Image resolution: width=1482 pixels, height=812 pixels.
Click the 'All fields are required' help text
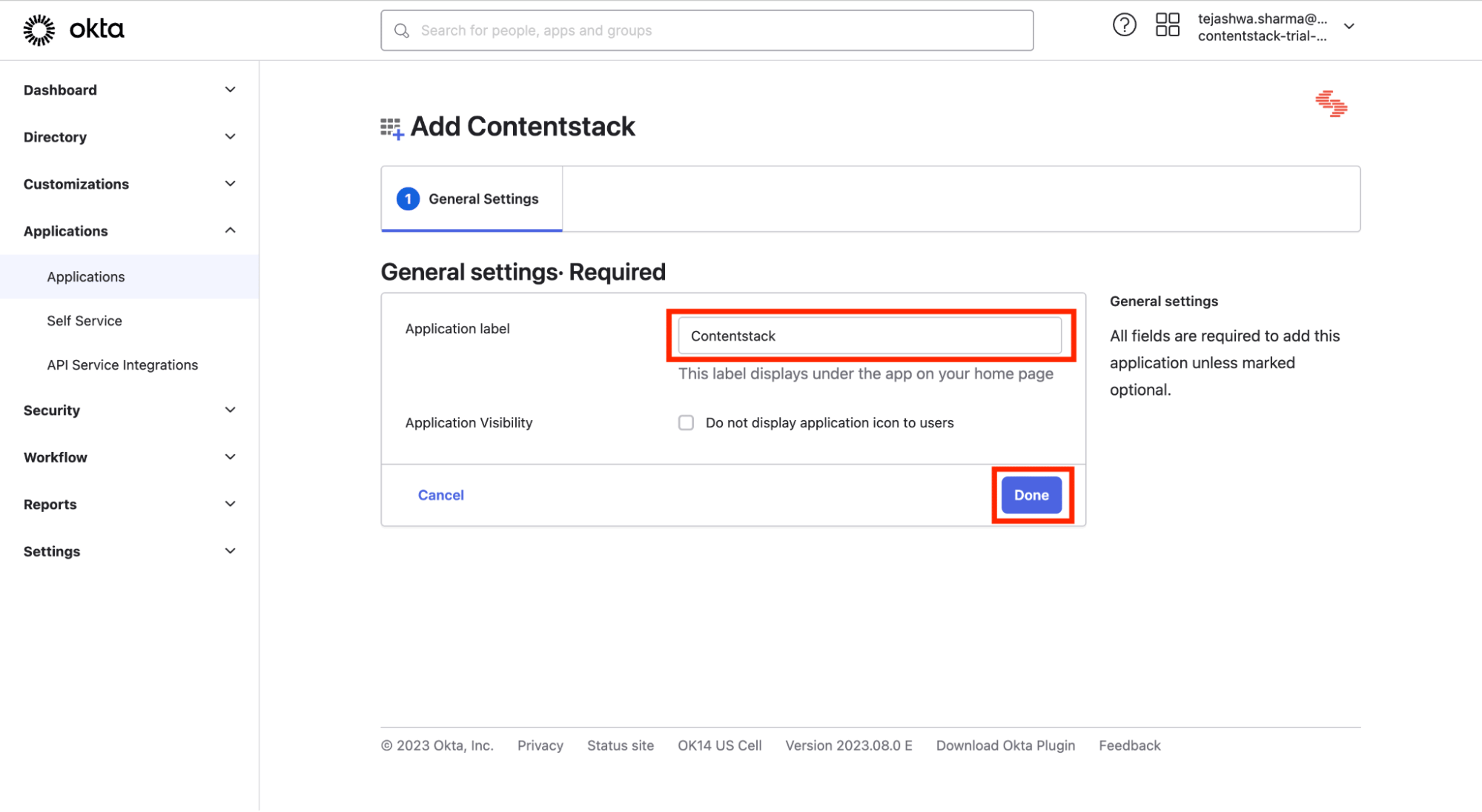(1225, 363)
